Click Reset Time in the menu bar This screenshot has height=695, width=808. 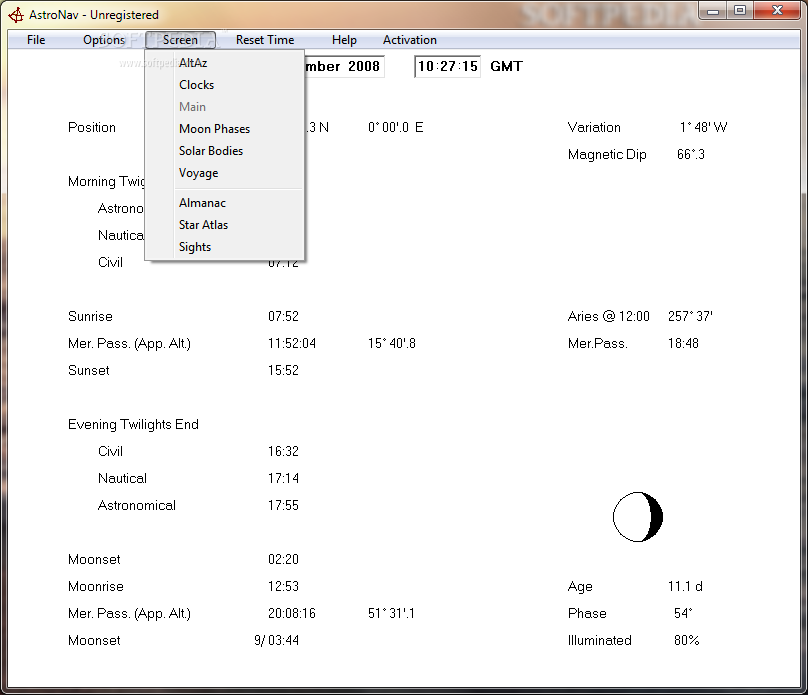coord(265,40)
